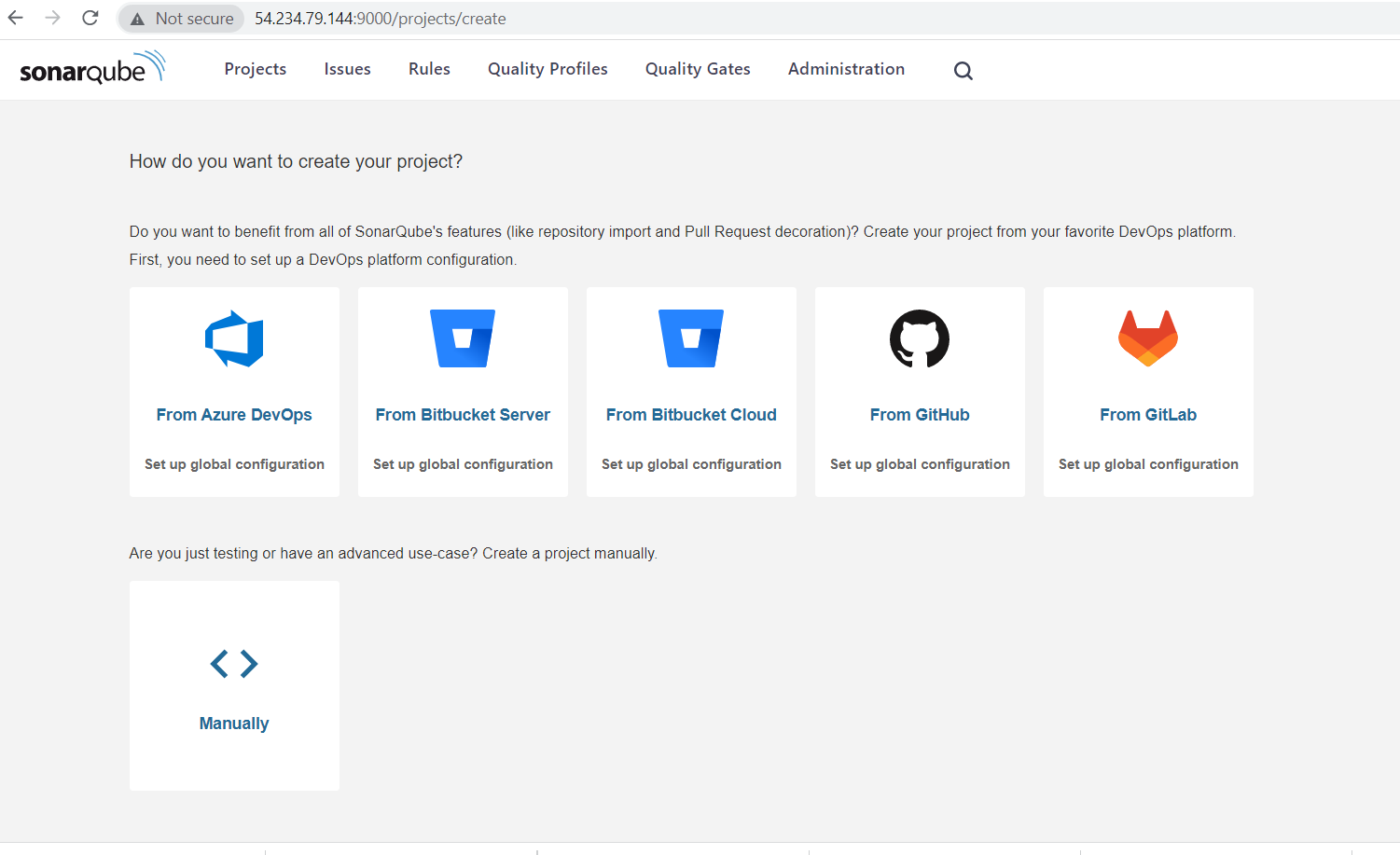Click the browser address bar URL
Viewport: 1400px width, 855px height.
pyautogui.click(x=381, y=19)
